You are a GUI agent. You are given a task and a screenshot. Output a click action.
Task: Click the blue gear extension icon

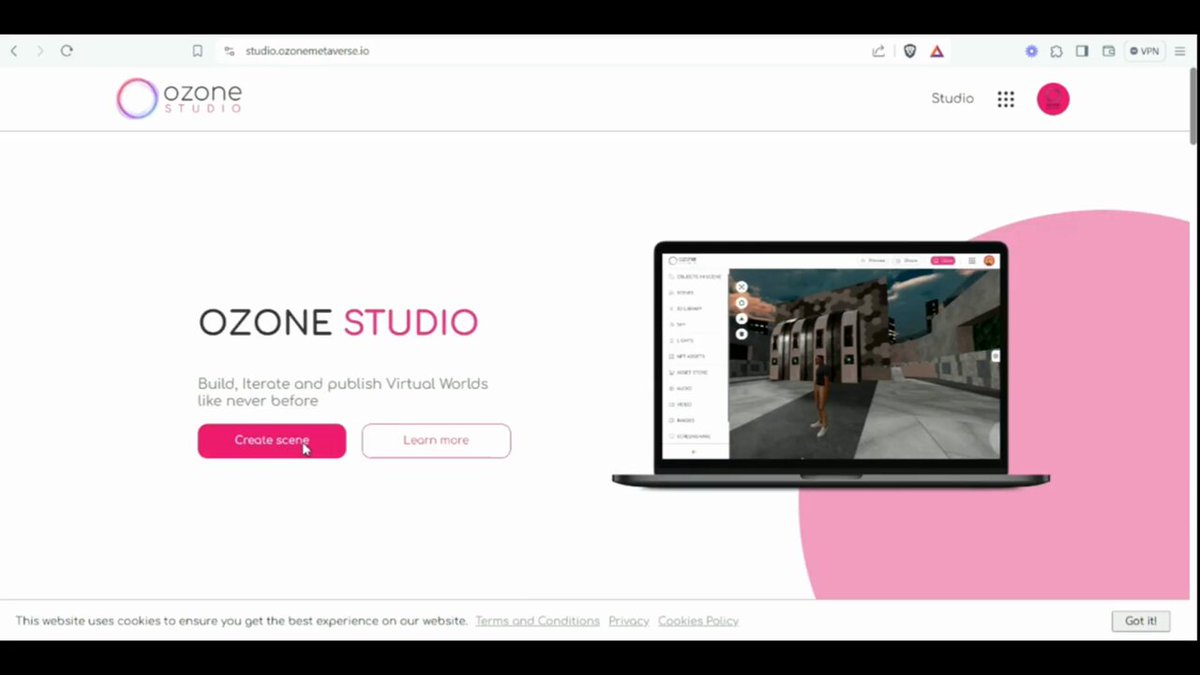tap(1031, 51)
